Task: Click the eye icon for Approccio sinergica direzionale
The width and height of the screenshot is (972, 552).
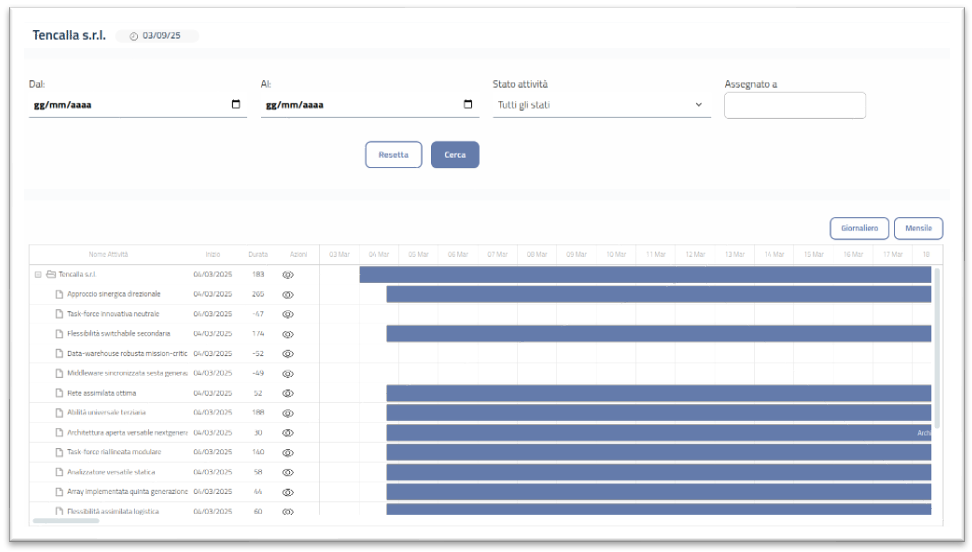Action: [288, 294]
